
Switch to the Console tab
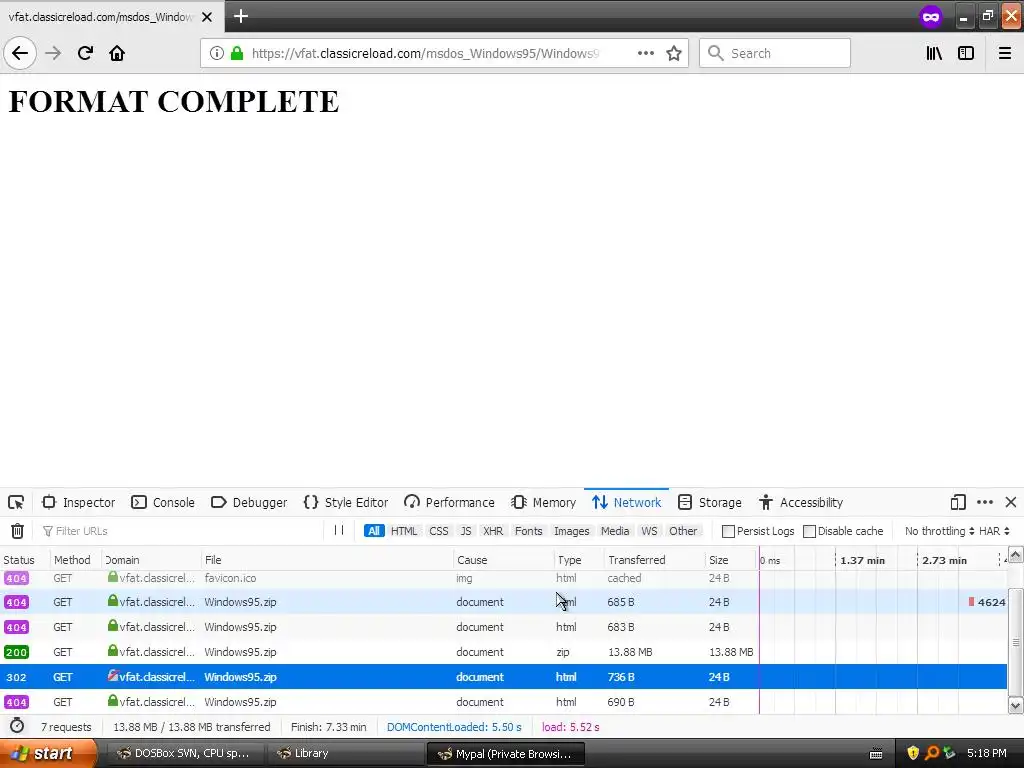coord(163,502)
